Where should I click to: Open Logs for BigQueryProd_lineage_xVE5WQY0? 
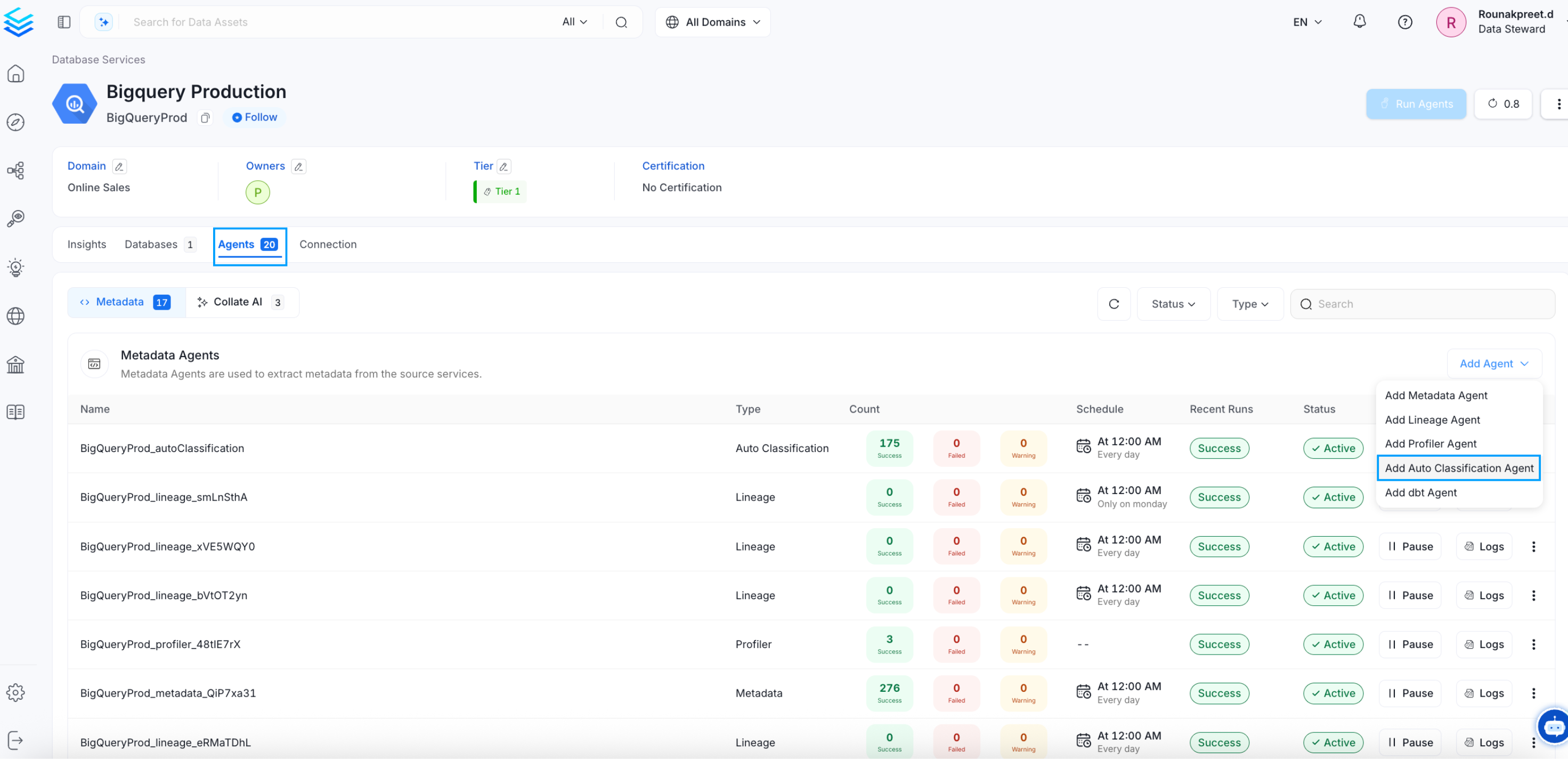pos(1484,546)
